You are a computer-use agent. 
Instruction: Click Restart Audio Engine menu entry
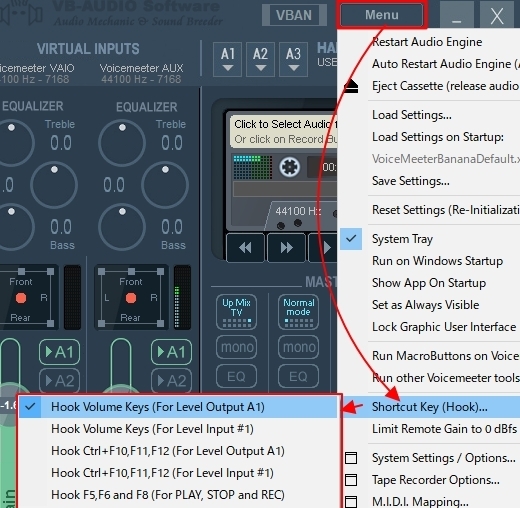point(427,42)
